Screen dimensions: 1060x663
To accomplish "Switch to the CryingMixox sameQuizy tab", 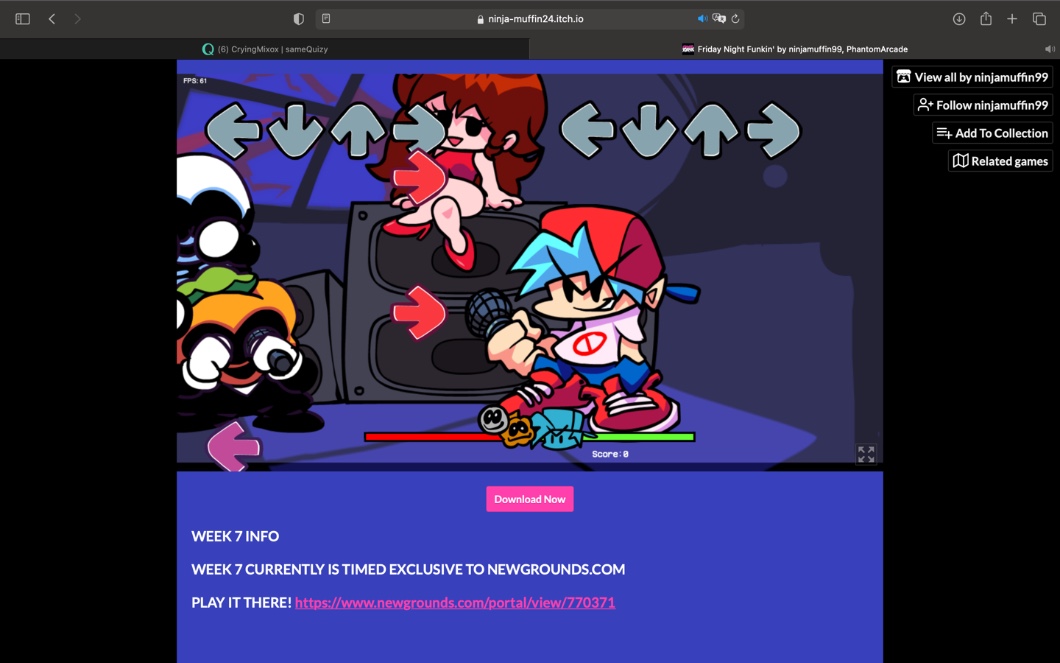I will point(265,49).
